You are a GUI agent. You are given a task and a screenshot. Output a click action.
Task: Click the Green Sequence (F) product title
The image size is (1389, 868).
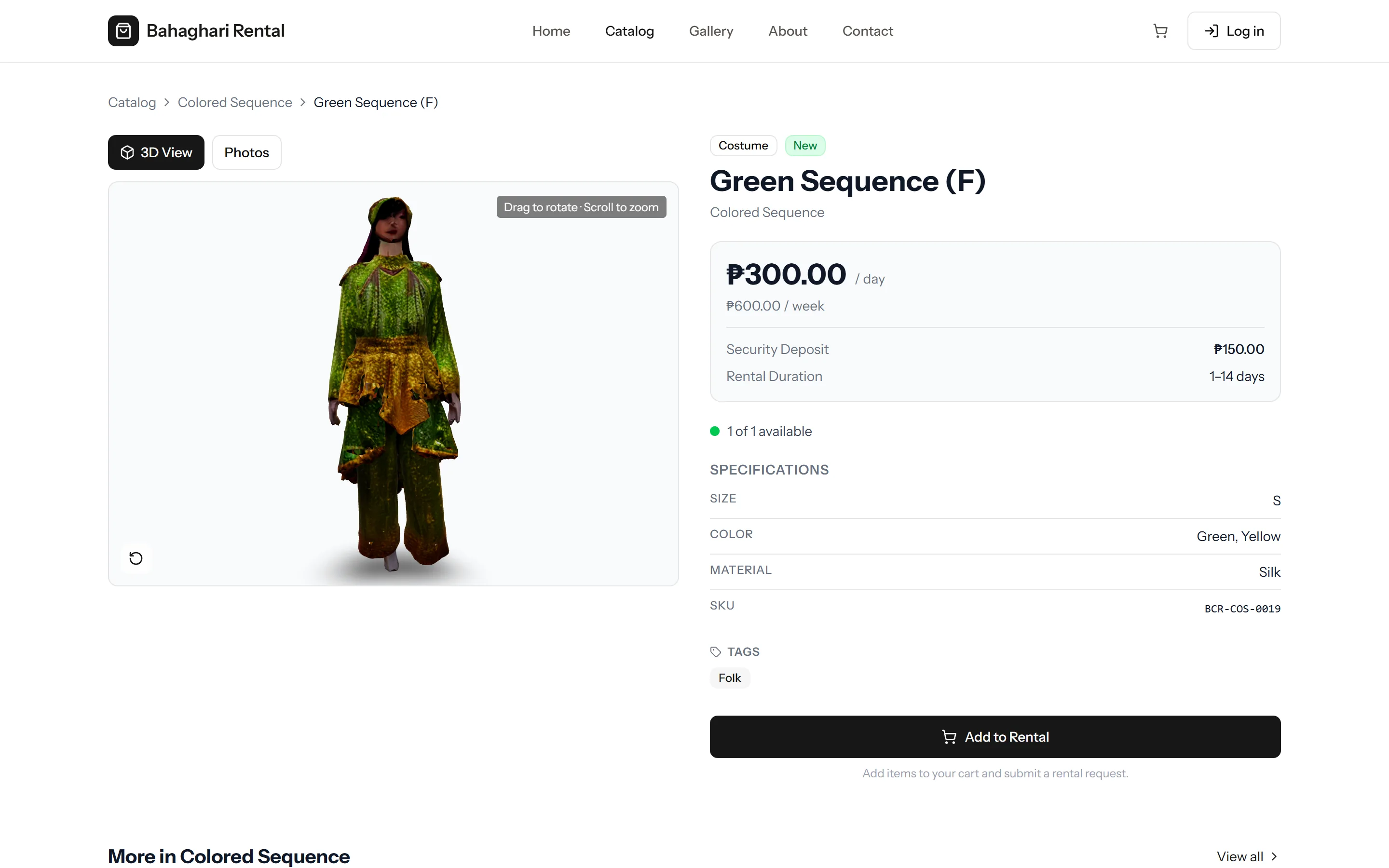point(847,181)
